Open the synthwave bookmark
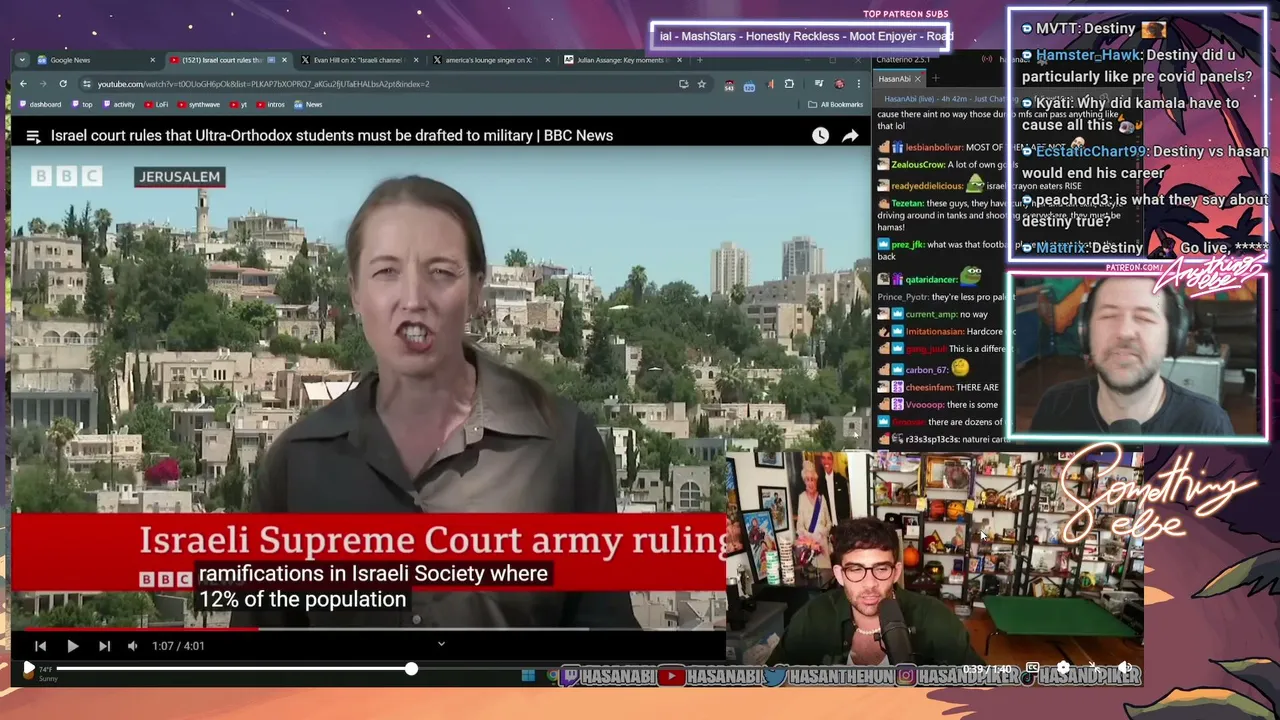The width and height of the screenshot is (1280, 720). (199, 104)
